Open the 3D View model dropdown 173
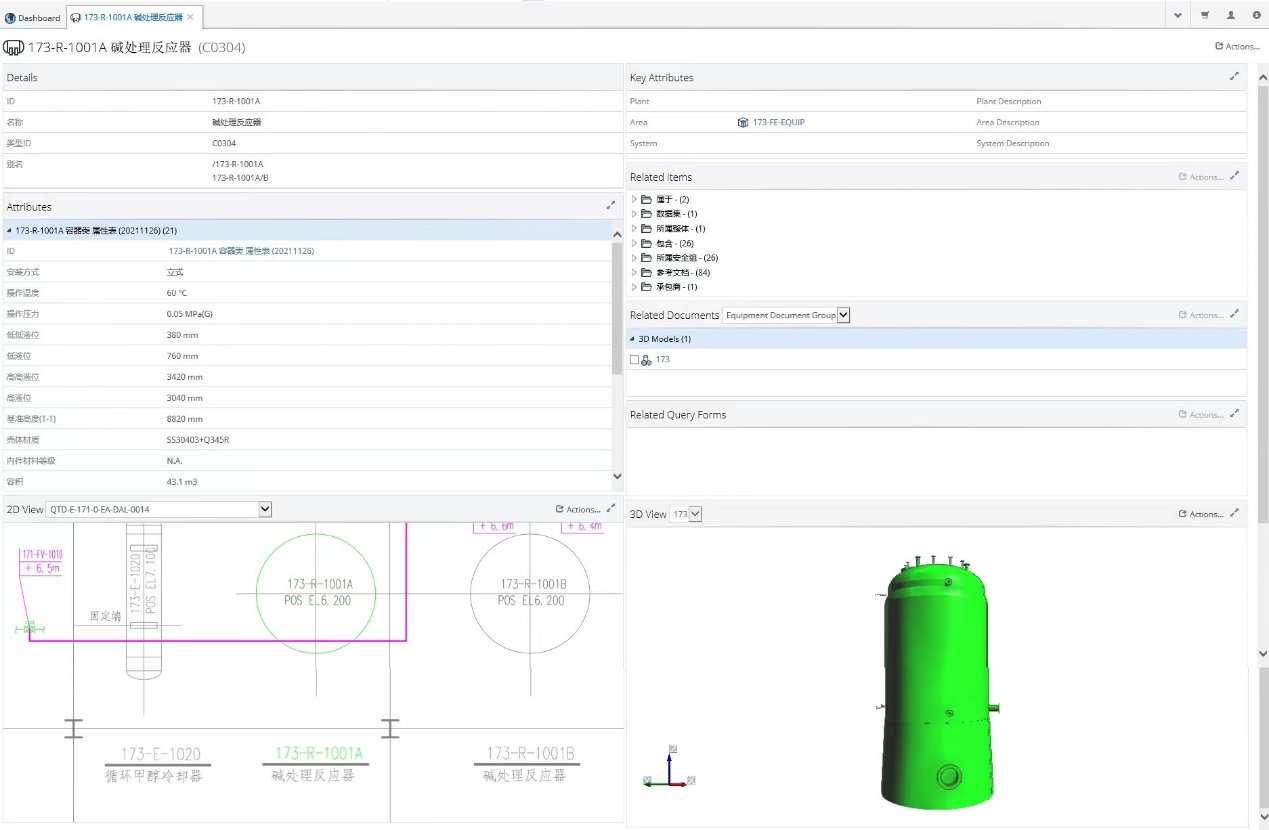The image size is (1269, 830). pyautogui.click(x=686, y=514)
